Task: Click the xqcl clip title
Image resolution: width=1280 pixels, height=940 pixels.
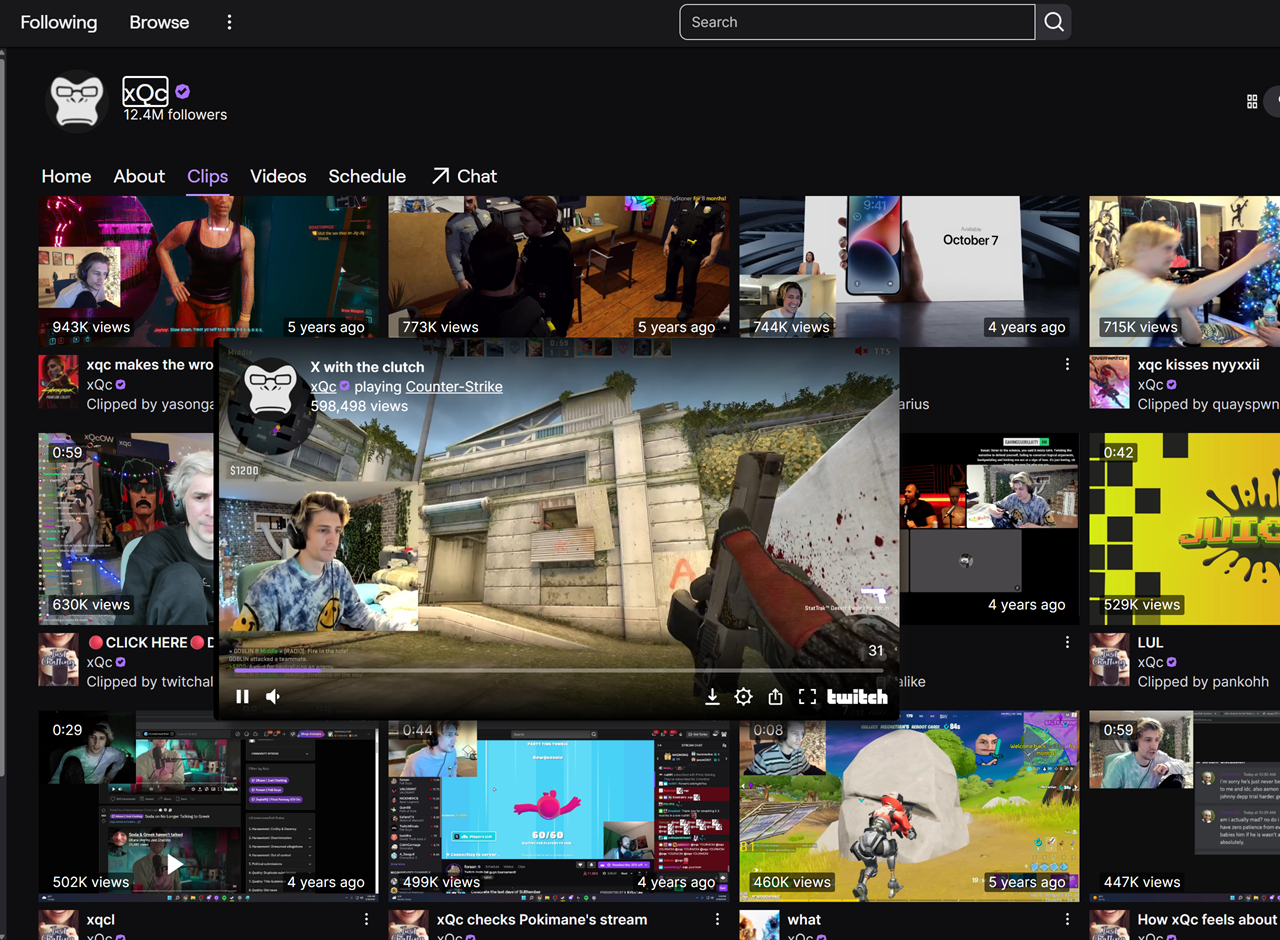Action: [100, 919]
